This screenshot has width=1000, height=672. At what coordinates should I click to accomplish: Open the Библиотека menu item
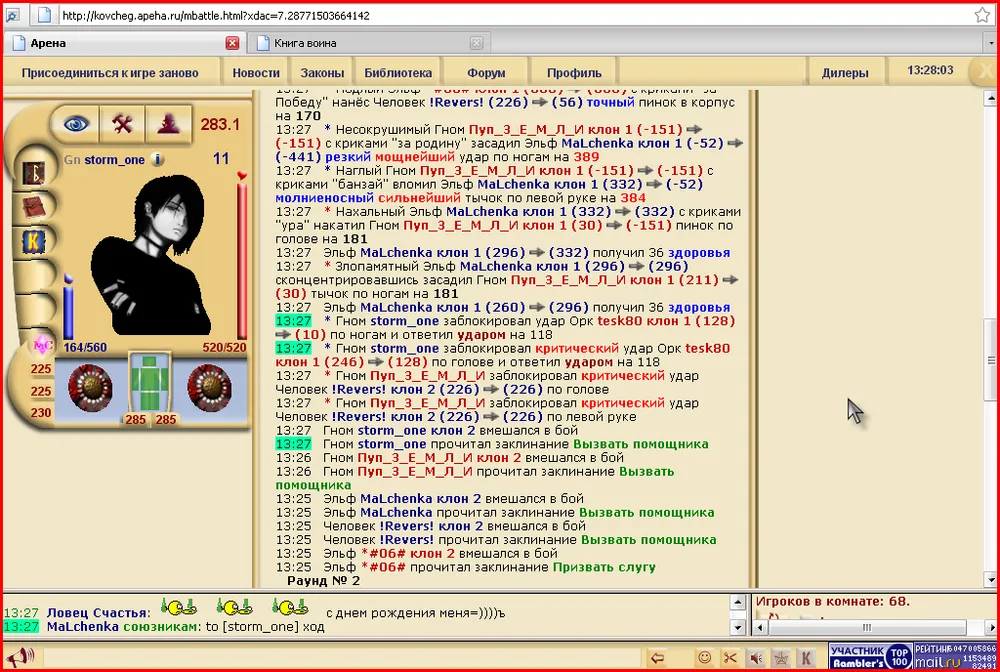coord(398,73)
